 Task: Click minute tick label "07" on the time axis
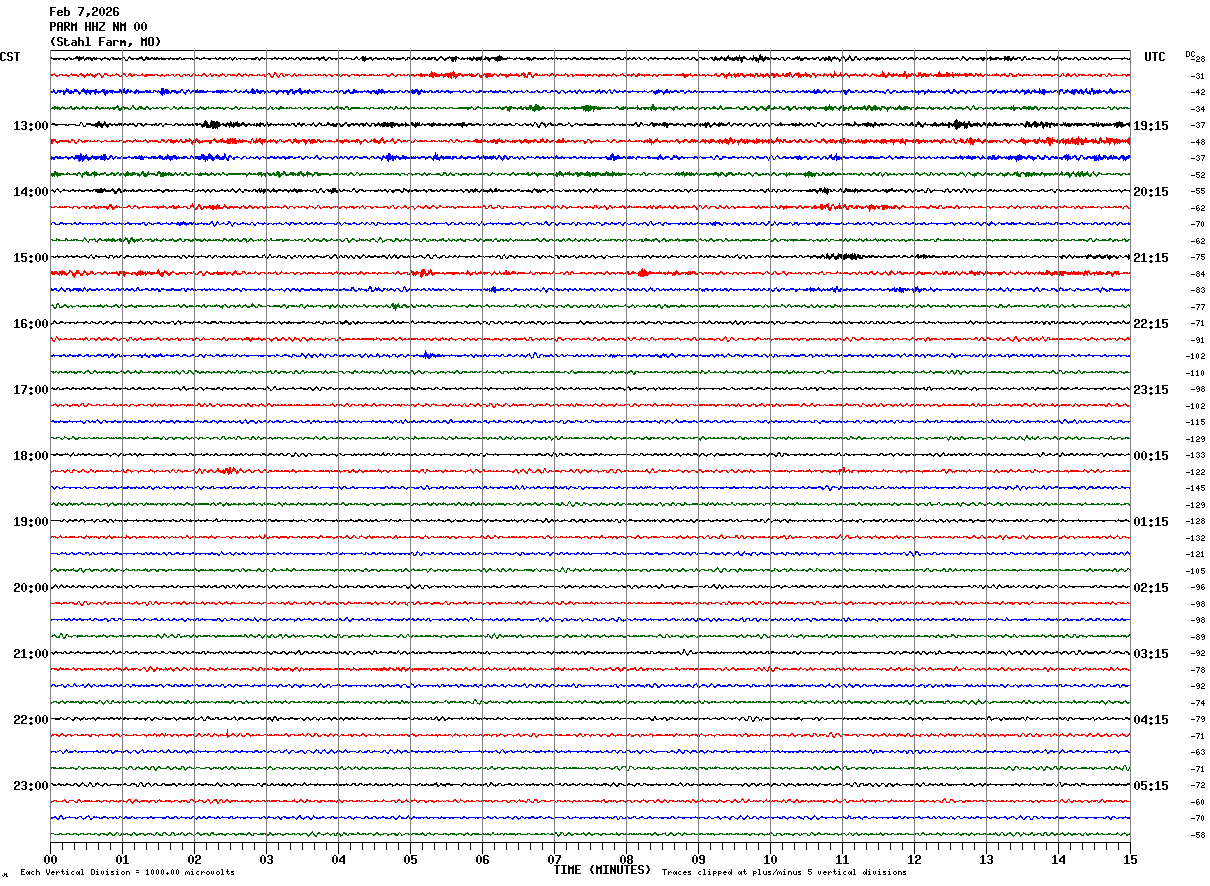pyautogui.click(x=554, y=859)
